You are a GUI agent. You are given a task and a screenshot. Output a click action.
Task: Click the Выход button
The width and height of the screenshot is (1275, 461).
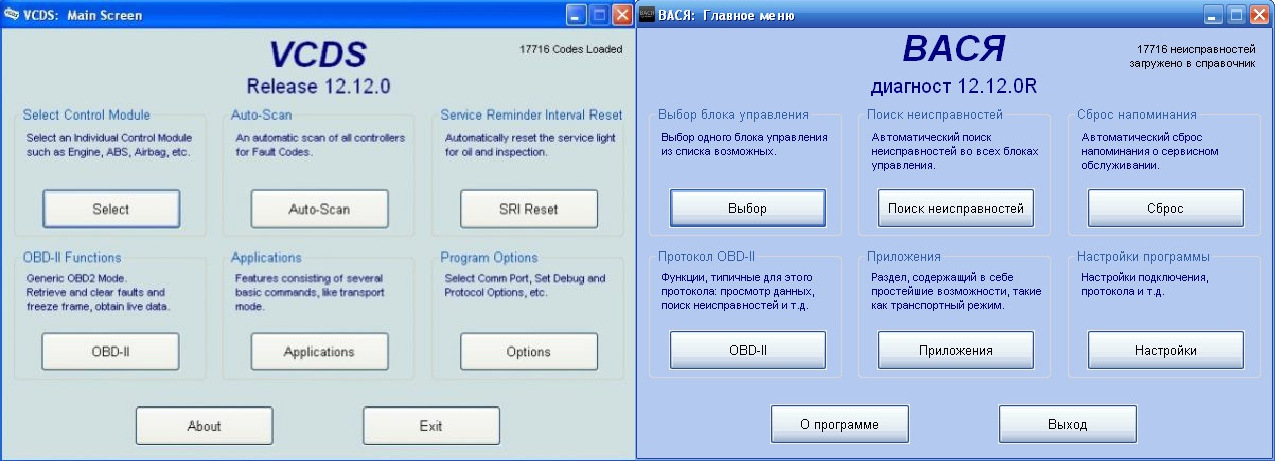1068,424
